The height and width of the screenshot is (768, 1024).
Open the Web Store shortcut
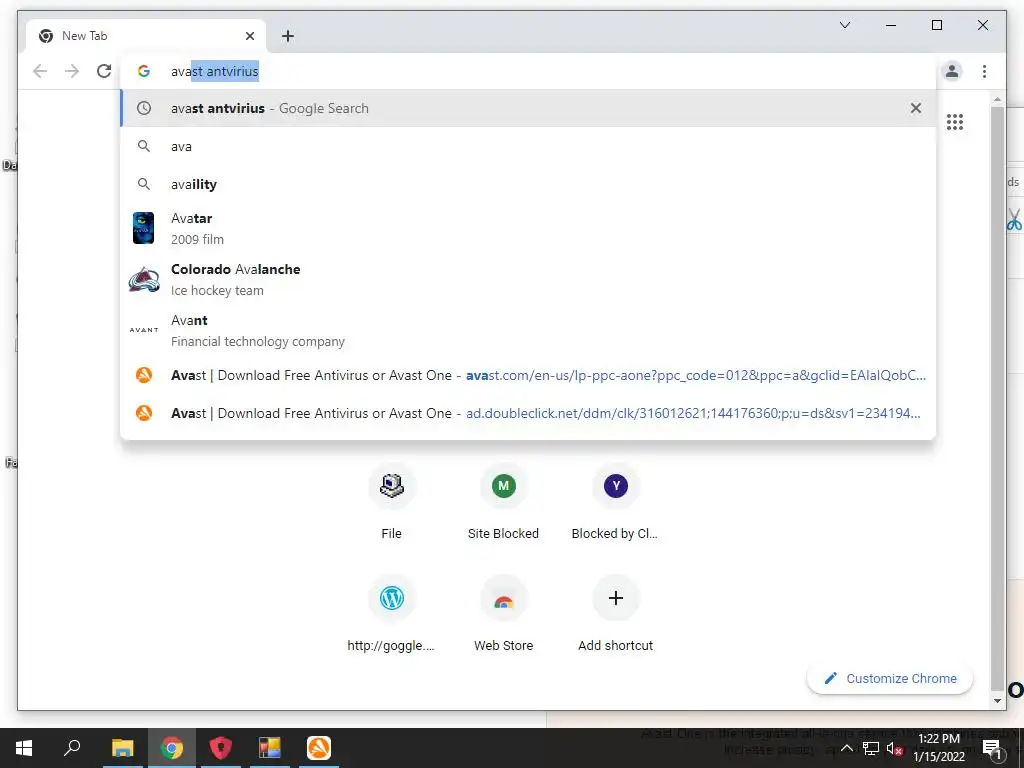point(504,615)
